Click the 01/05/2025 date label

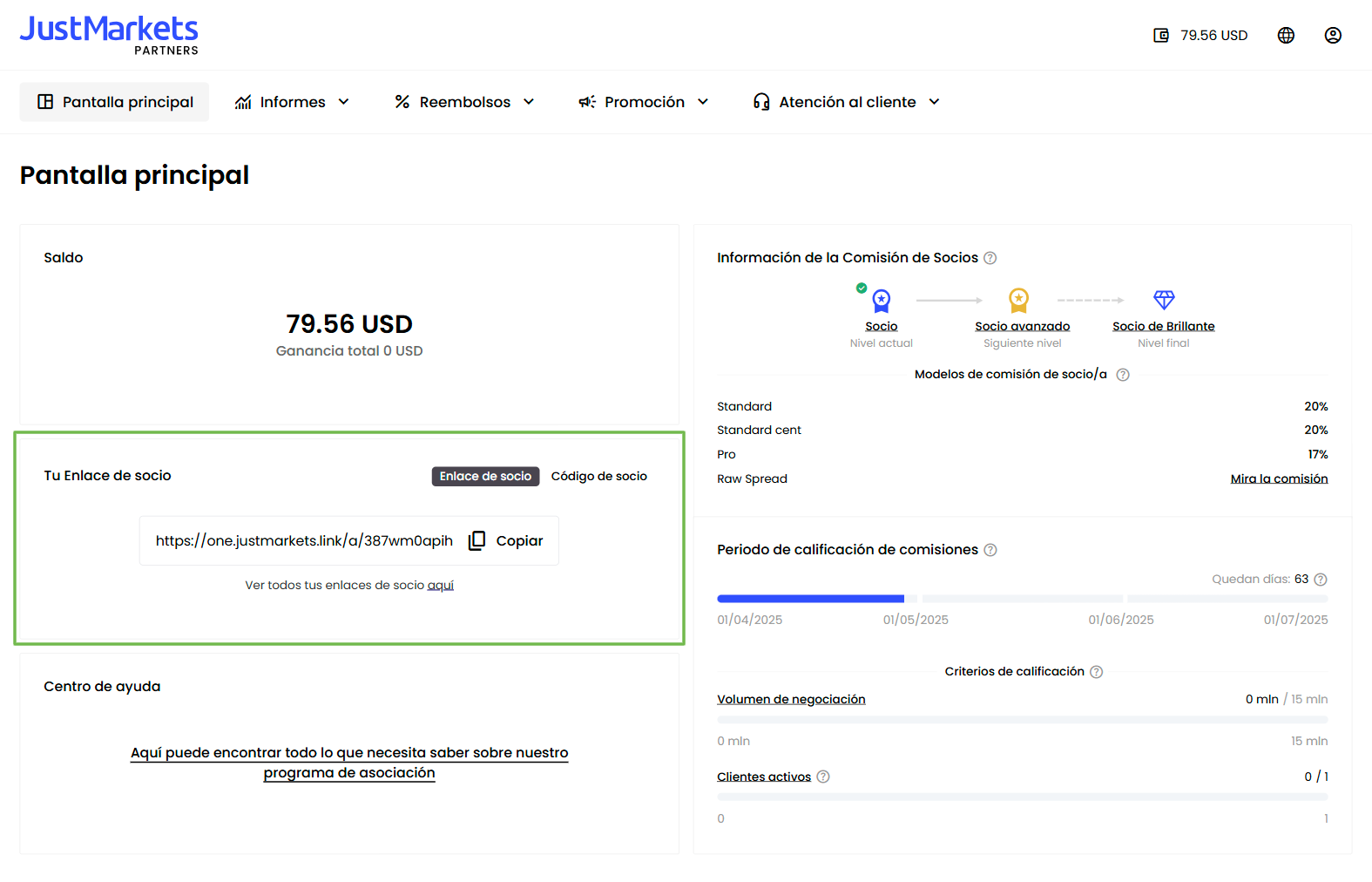tap(916, 620)
